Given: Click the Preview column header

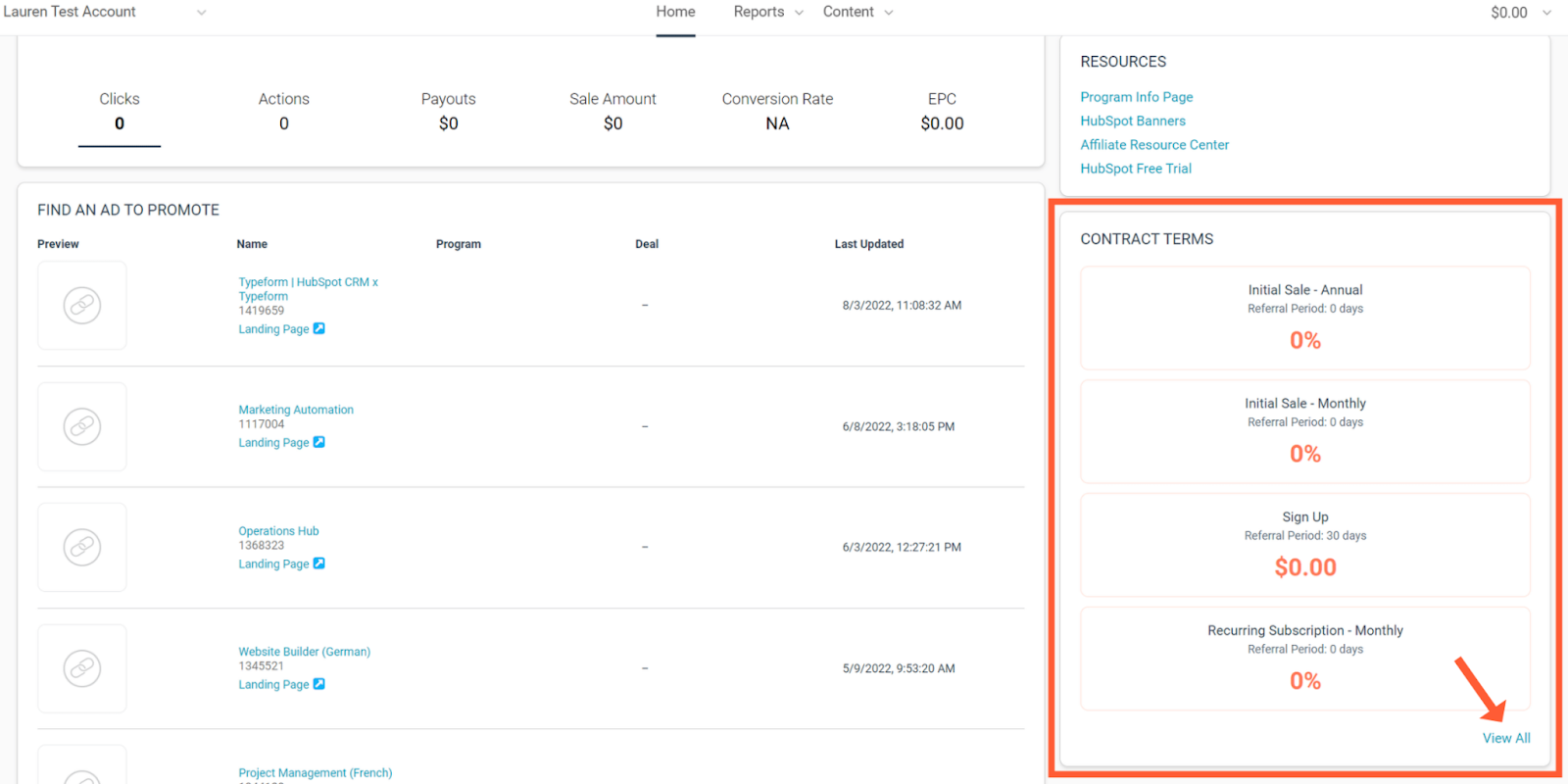Looking at the screenshot, I should coord(58,244).
